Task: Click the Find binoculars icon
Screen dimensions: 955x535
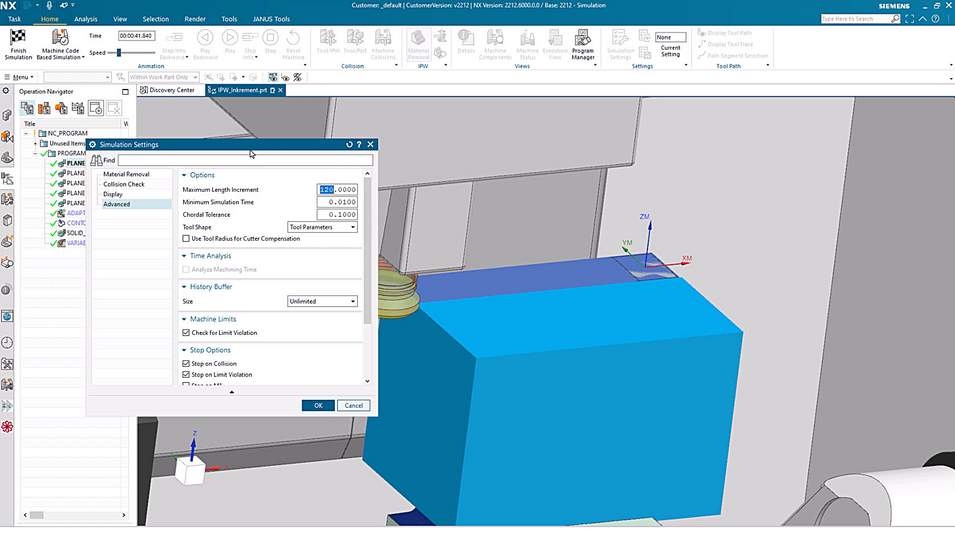Action: point(96,160)
